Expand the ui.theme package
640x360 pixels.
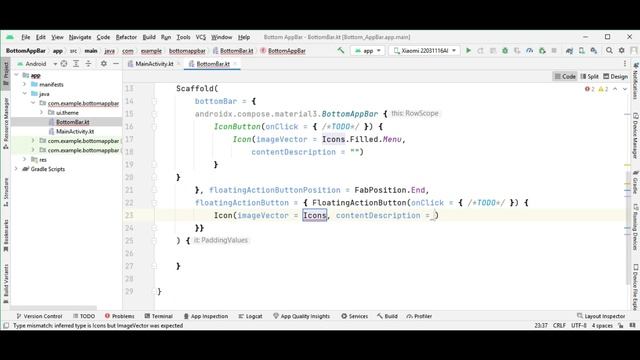pos(41,113)
